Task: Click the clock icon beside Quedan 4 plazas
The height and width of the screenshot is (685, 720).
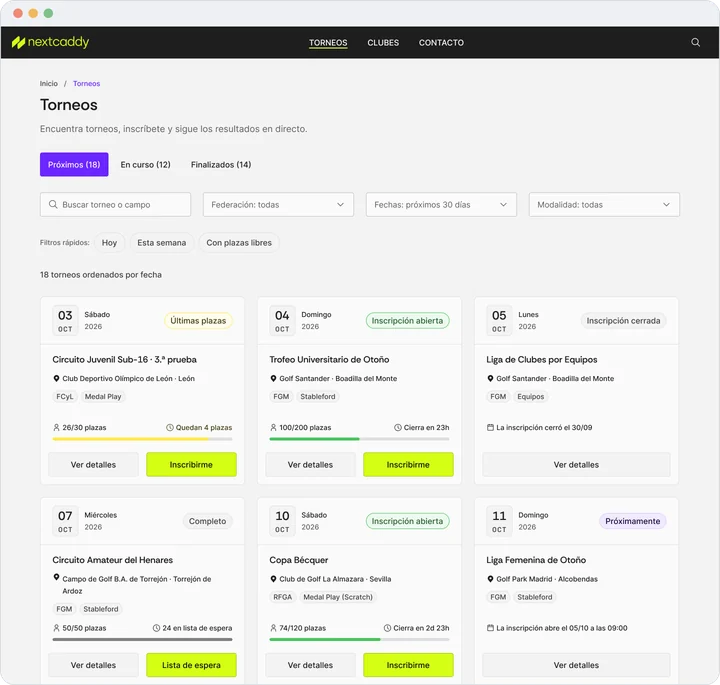Action: tap(170, 427)
